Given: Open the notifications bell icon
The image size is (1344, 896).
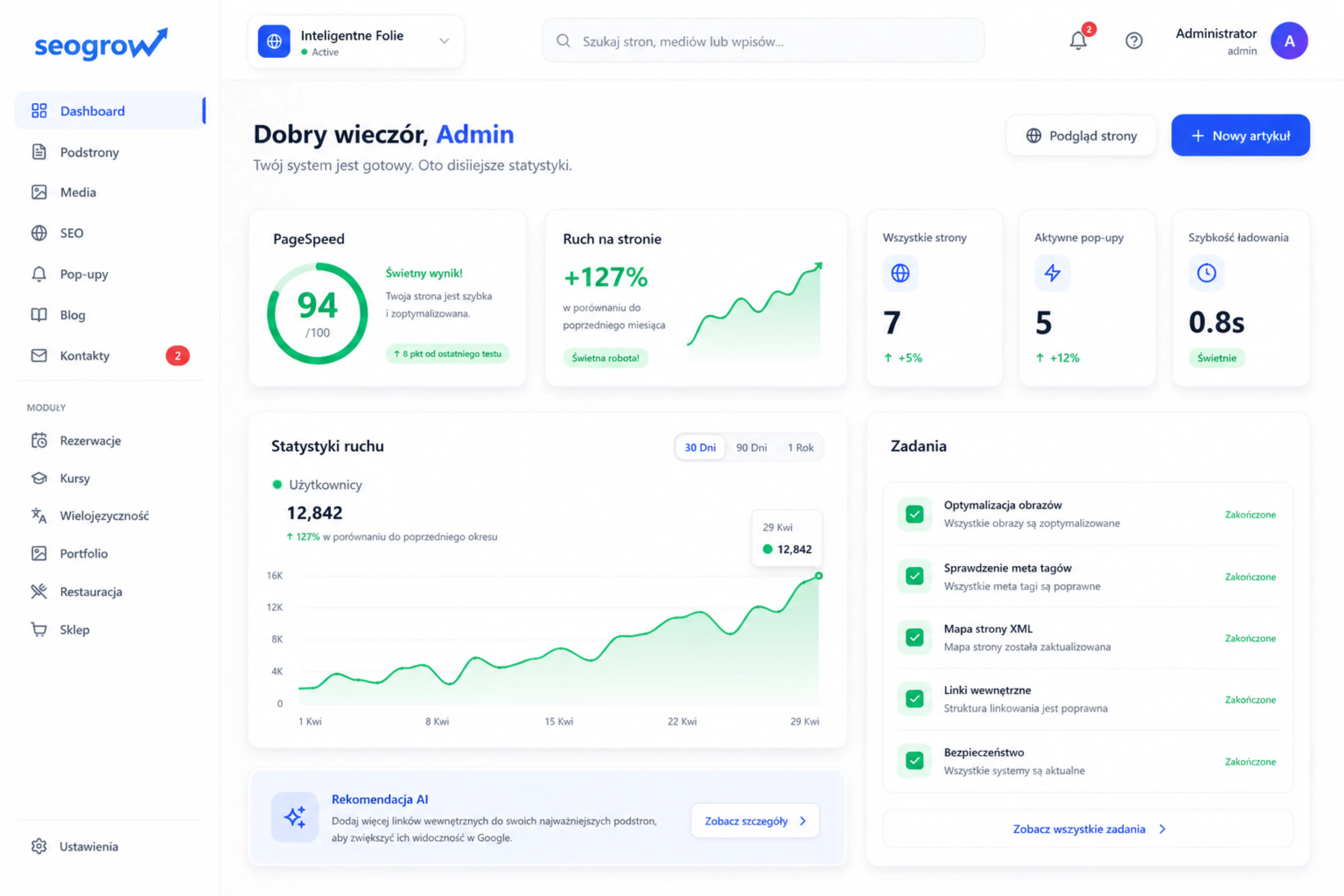Looking at the screenshot, I should (1078, 41).
